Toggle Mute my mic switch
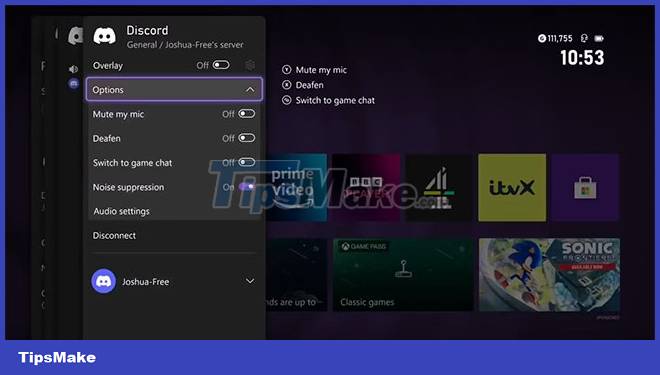This screenshot has height=375, width=660. pyautogui.click(x=247, y=114)
